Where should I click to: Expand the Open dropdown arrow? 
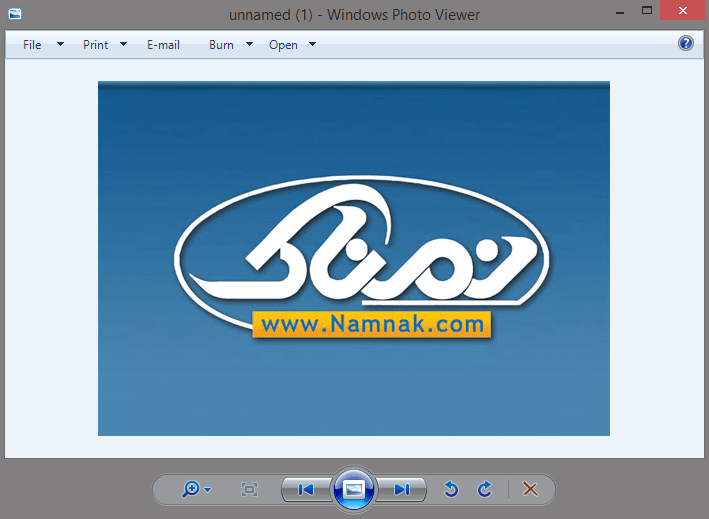(312, 44)
